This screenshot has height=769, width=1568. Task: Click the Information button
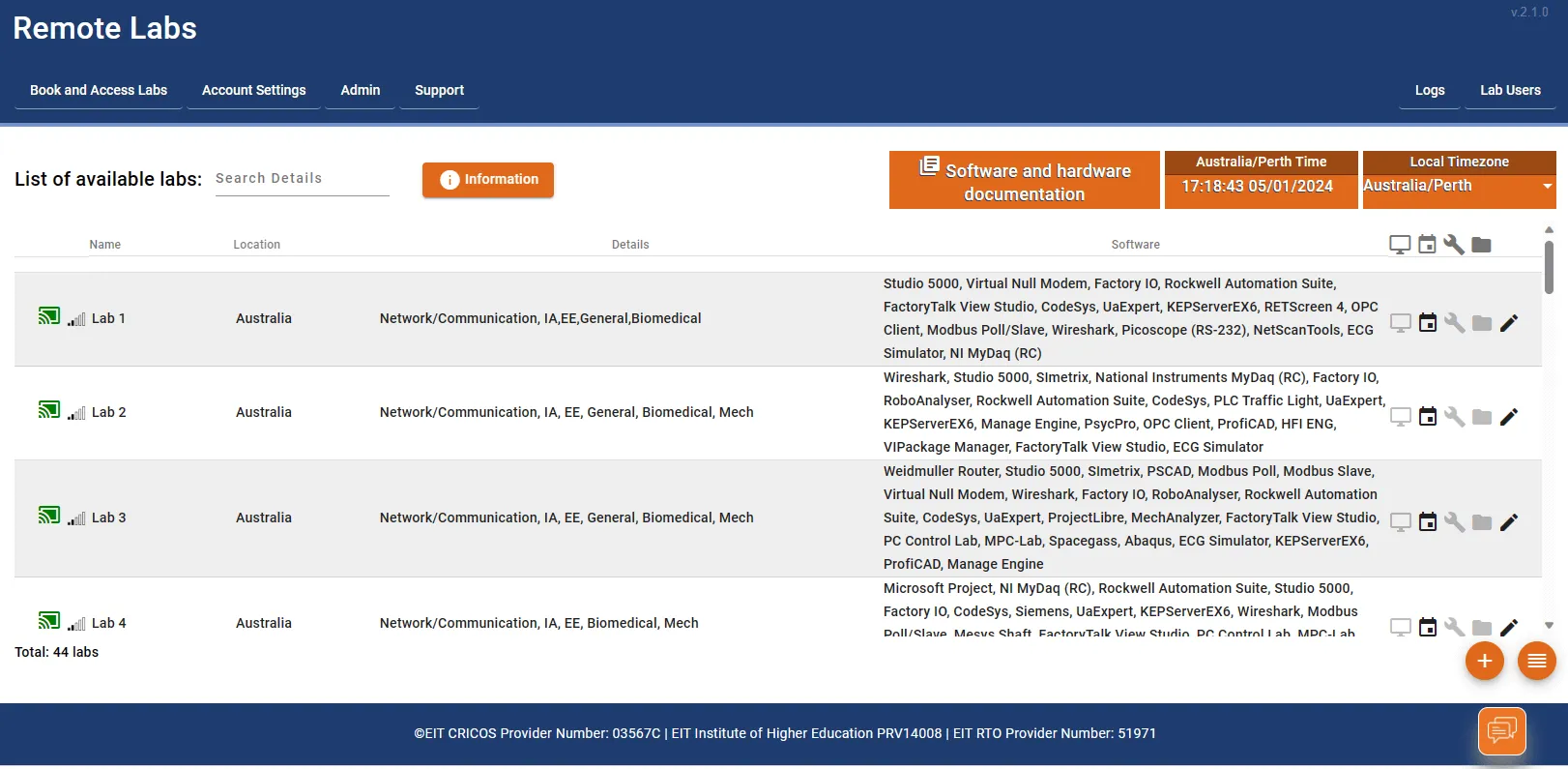click(x=488, y=180)
